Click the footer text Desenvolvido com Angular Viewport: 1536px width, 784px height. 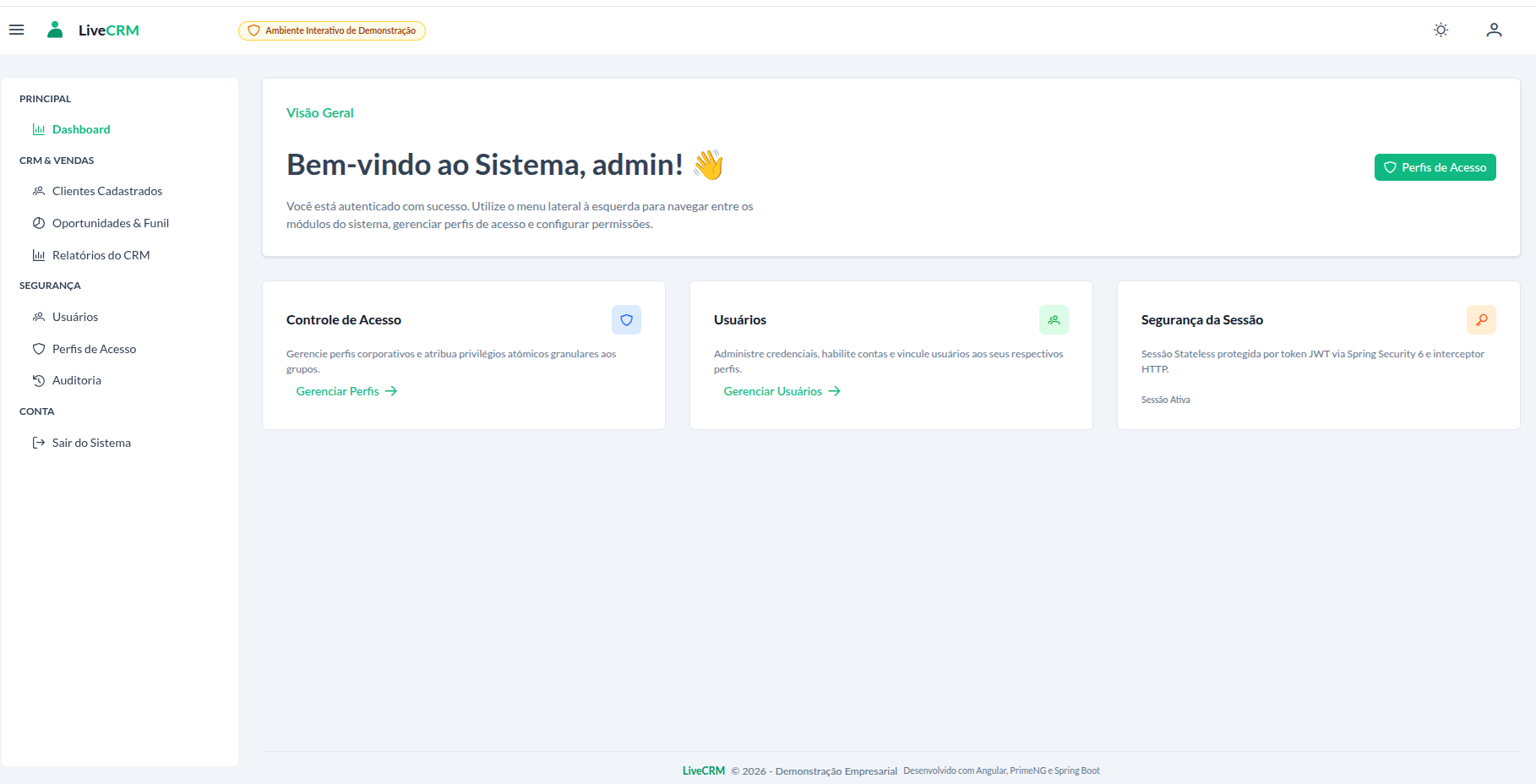(1001, 770)
